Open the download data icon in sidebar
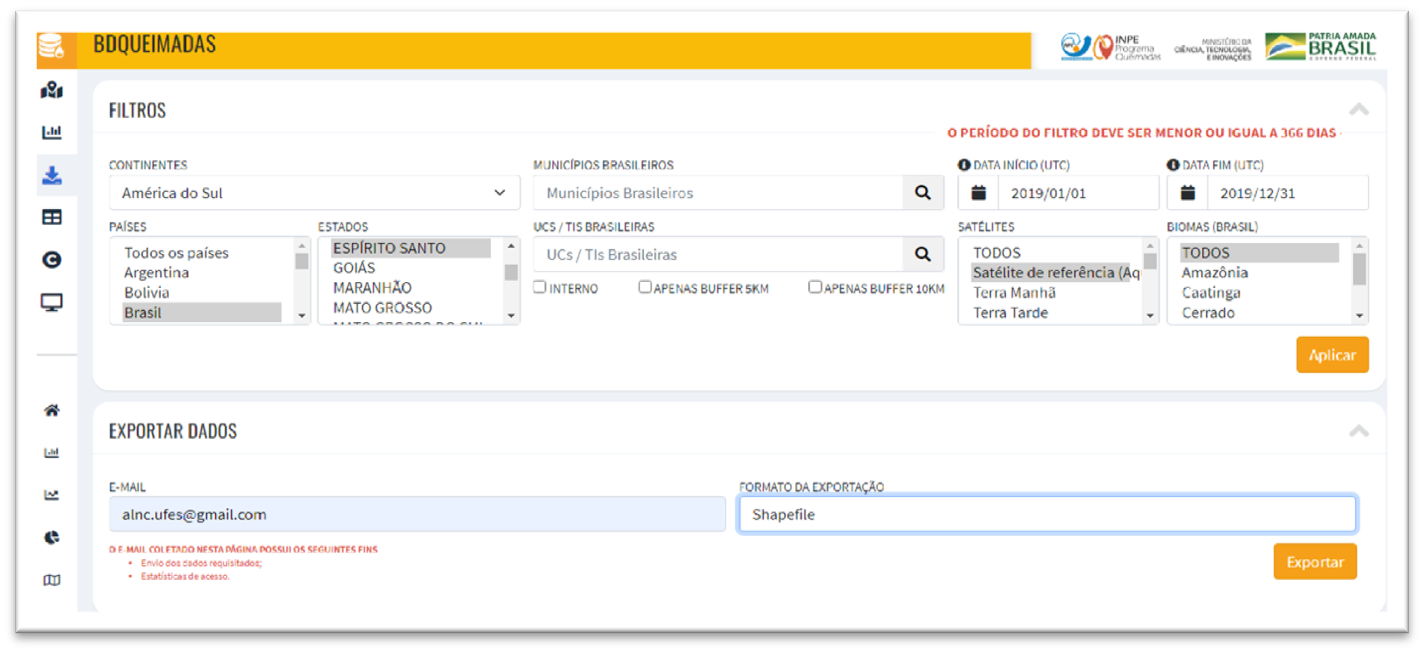 [x=52, y=176]
